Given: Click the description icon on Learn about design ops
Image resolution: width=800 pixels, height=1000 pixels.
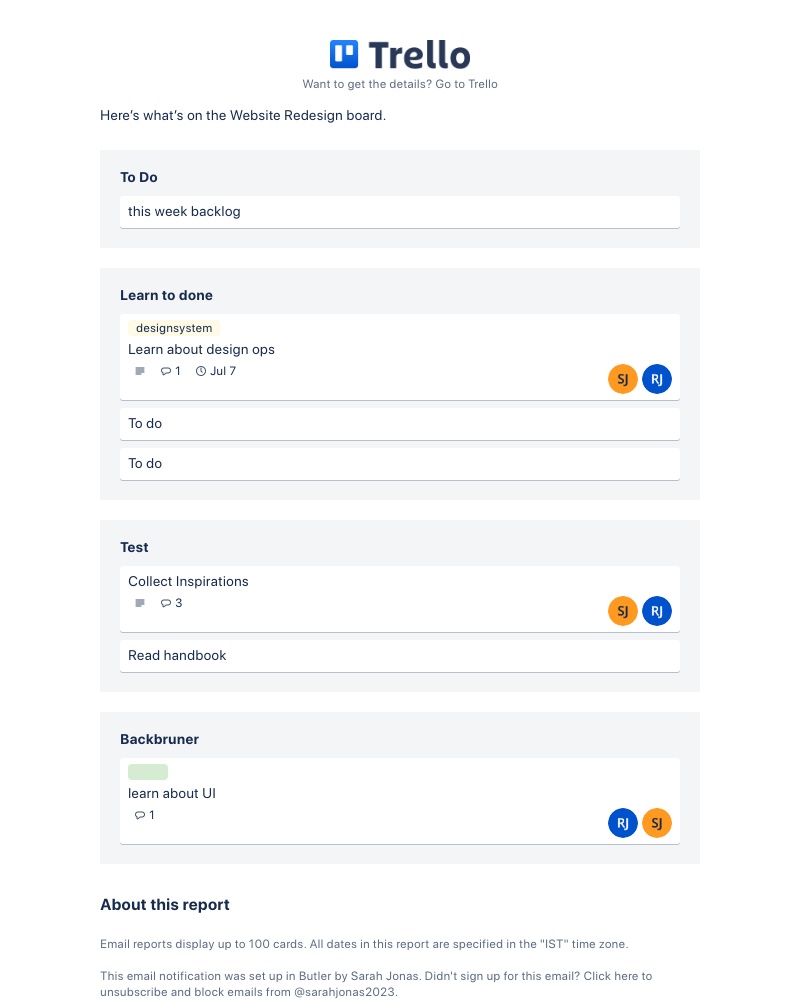Looking at the screenshot, I should tap(139, 371).
